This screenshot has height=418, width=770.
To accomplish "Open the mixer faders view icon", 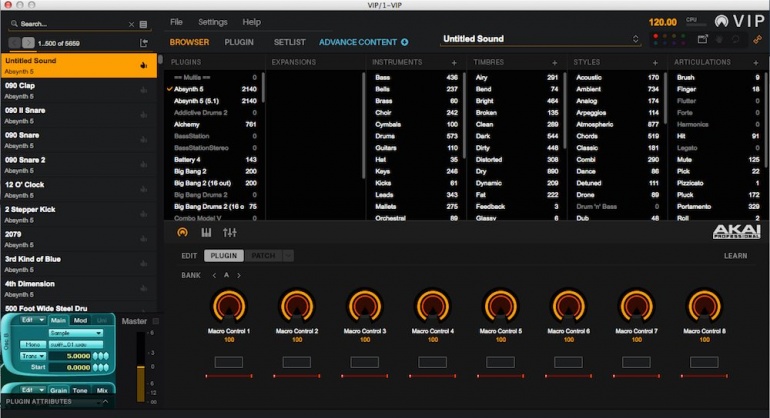I will click(x=230, y=232).
